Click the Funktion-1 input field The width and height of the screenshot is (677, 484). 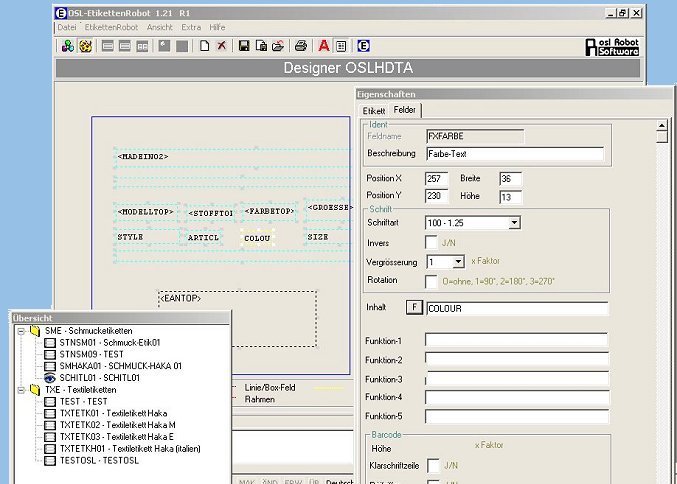coord(517,340)
